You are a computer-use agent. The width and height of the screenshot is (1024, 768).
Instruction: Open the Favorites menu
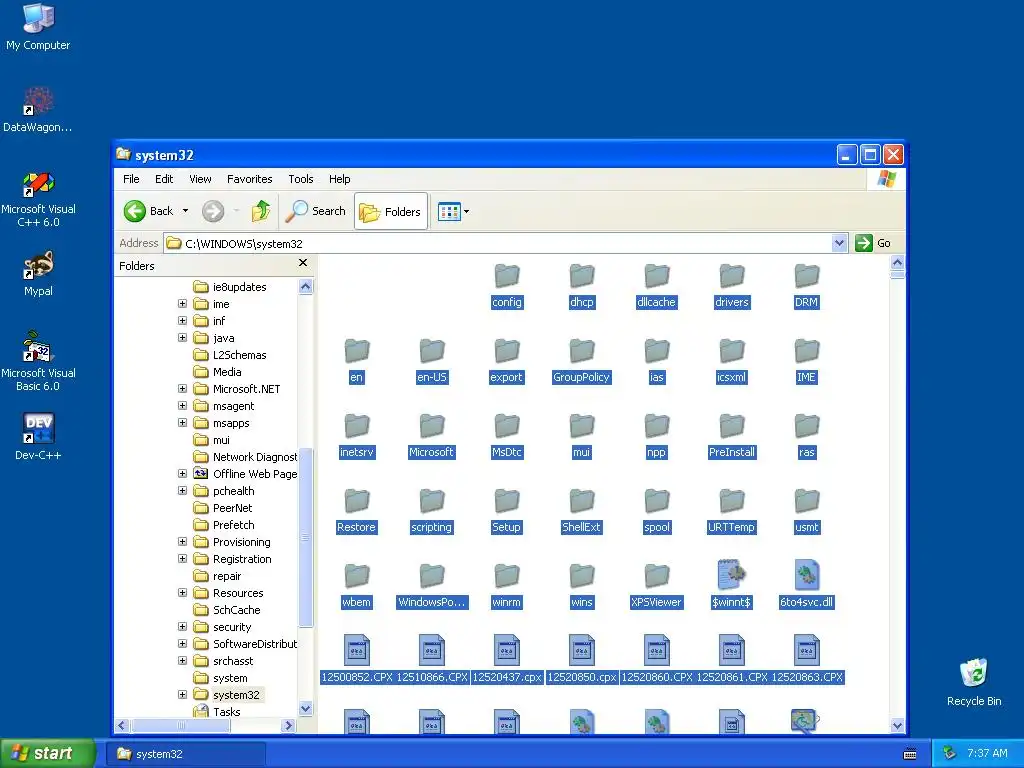click(249, 179)
